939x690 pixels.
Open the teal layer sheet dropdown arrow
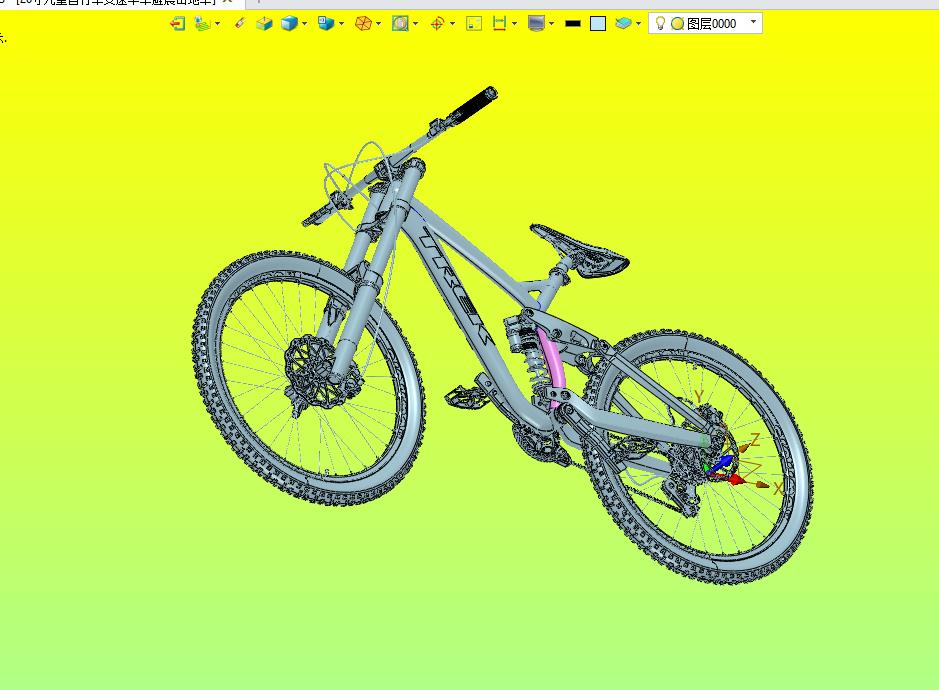coord(638,24)
